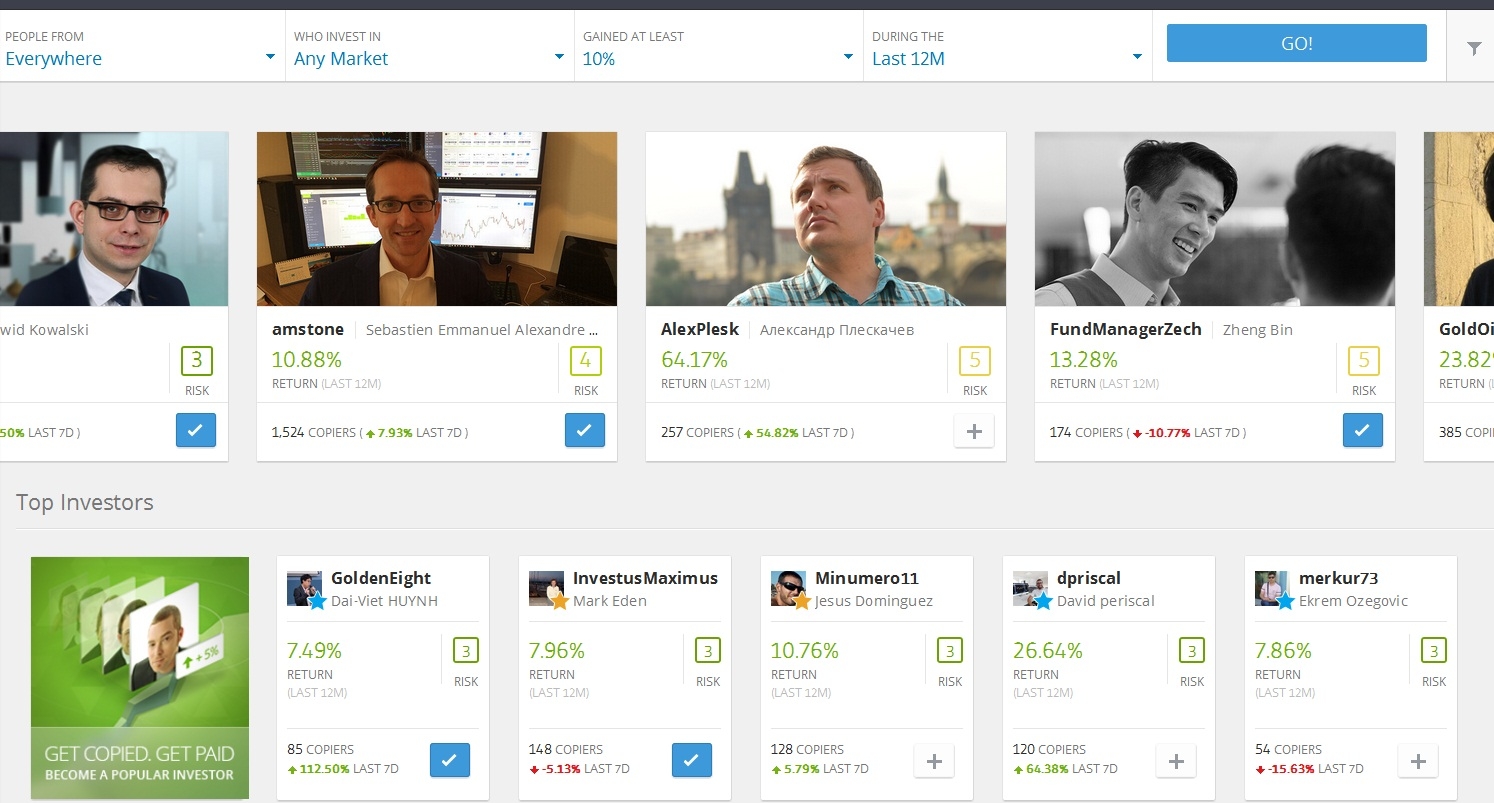This screenshot has width=1494, height=803.
Task: Click the risk 3 badge on GoldenEight
Action: tap(466, 651)
